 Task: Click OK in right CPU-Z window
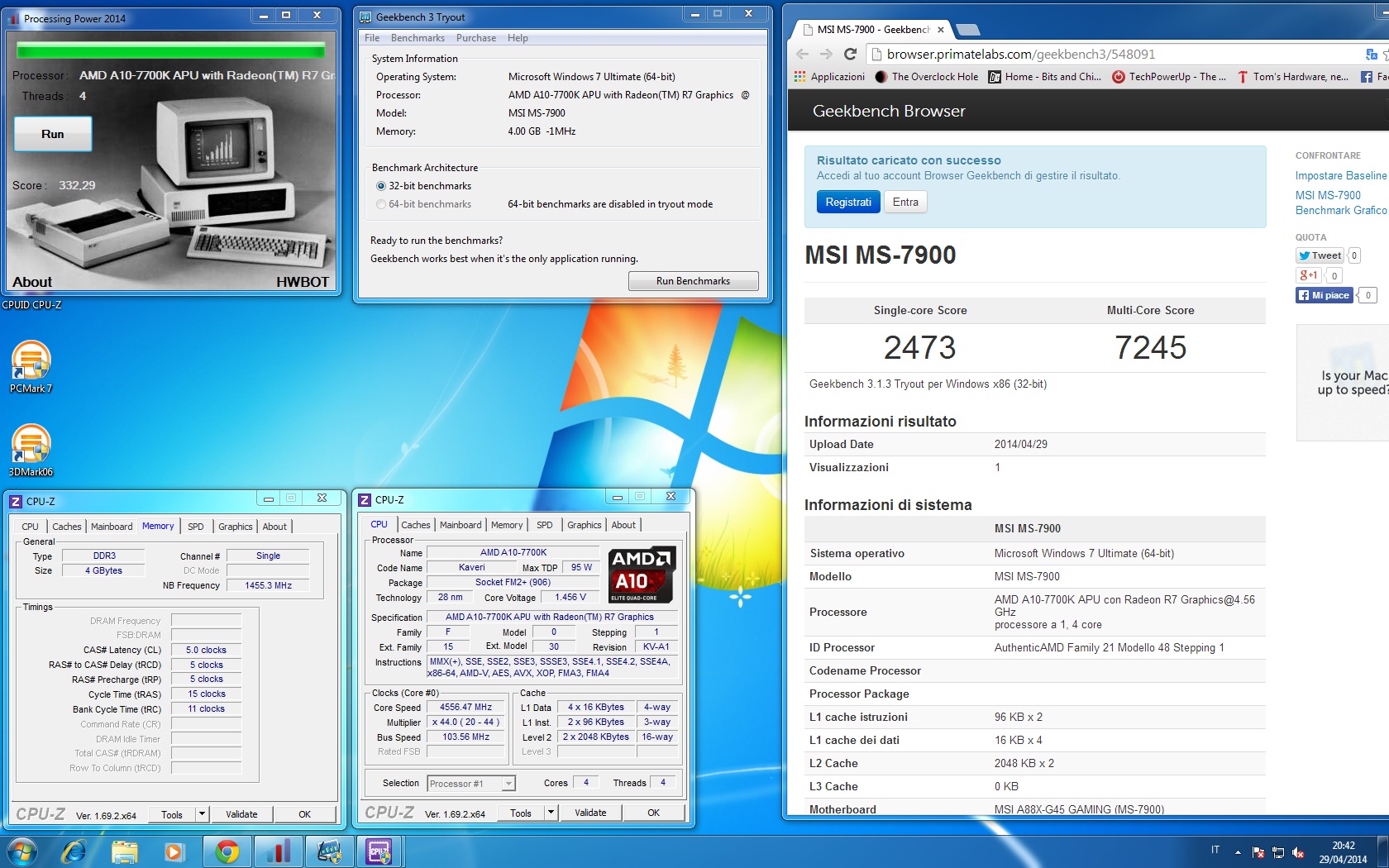point(653,813)
